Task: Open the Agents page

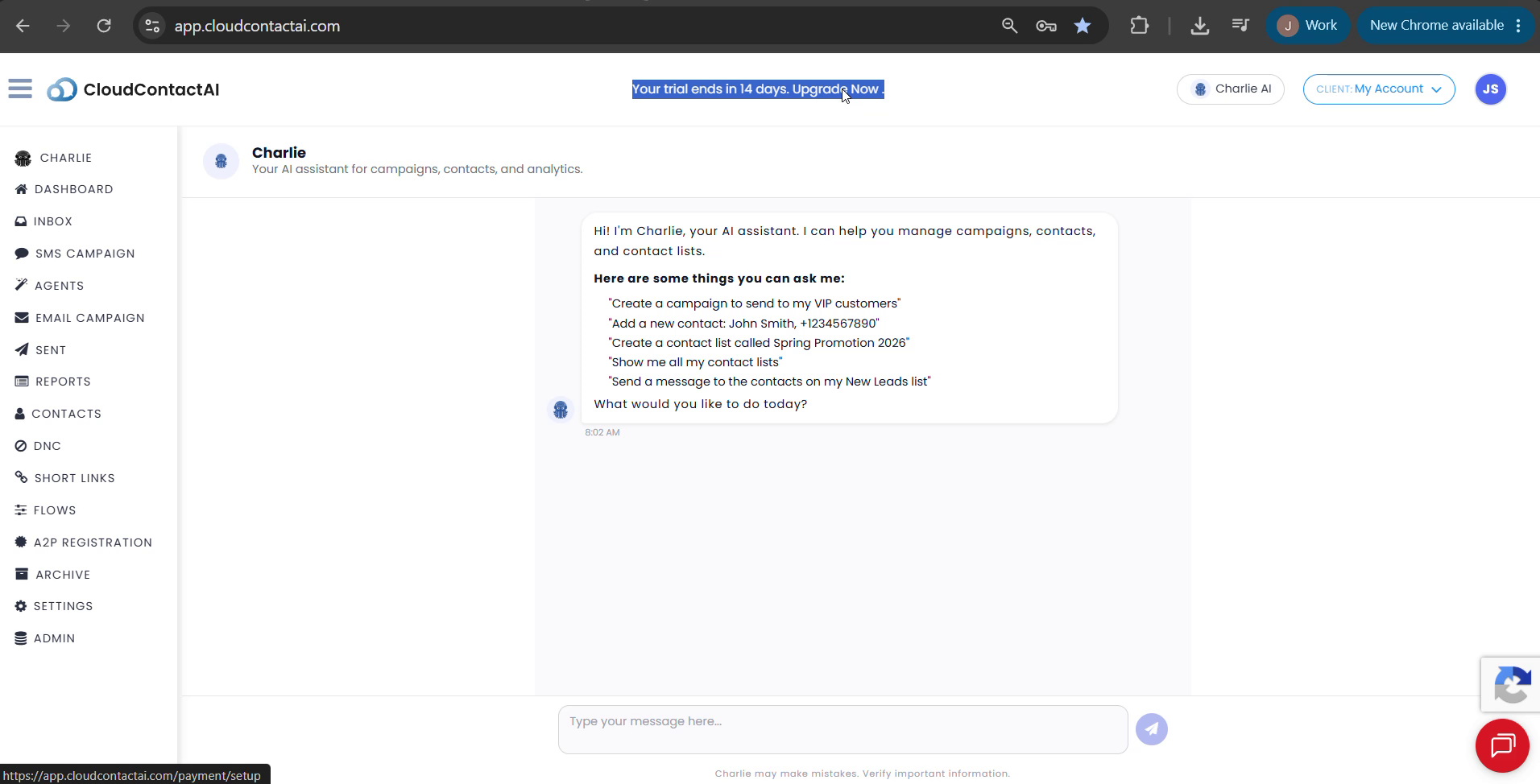Action: (x=49, y=286)
